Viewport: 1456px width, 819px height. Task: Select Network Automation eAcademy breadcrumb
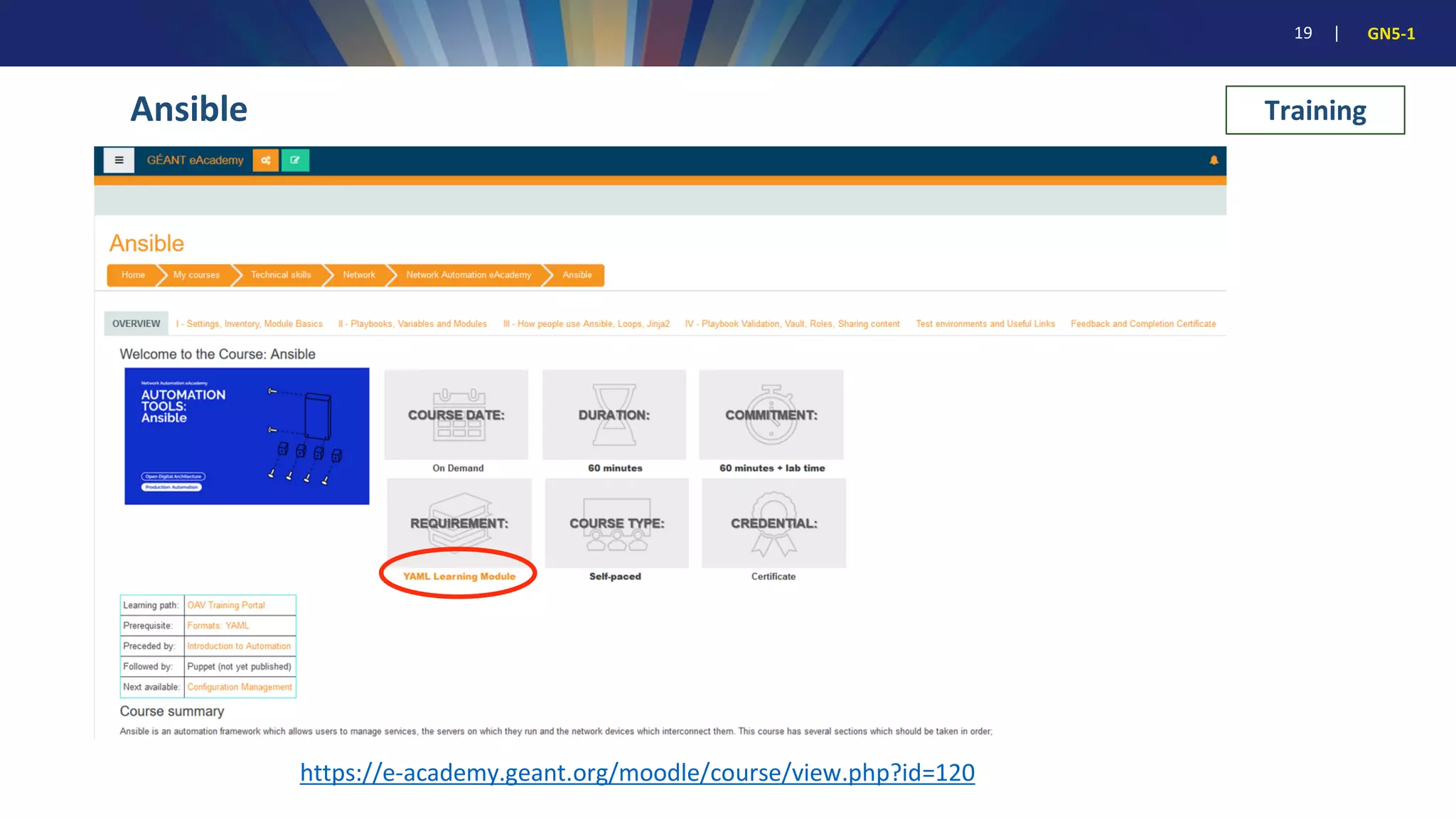[469, 275]
